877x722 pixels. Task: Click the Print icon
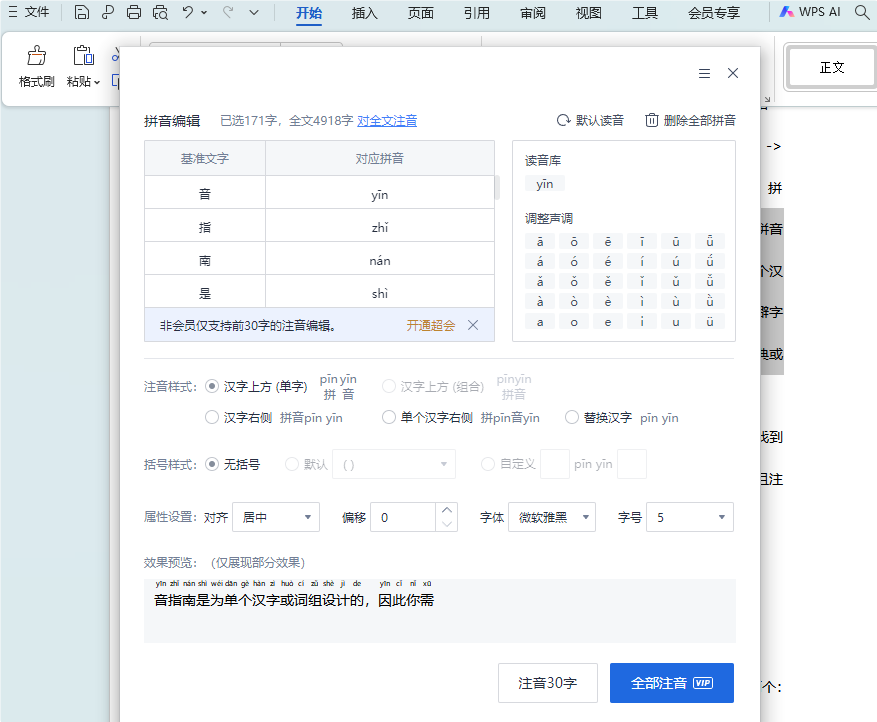click(x=134, y=12)
